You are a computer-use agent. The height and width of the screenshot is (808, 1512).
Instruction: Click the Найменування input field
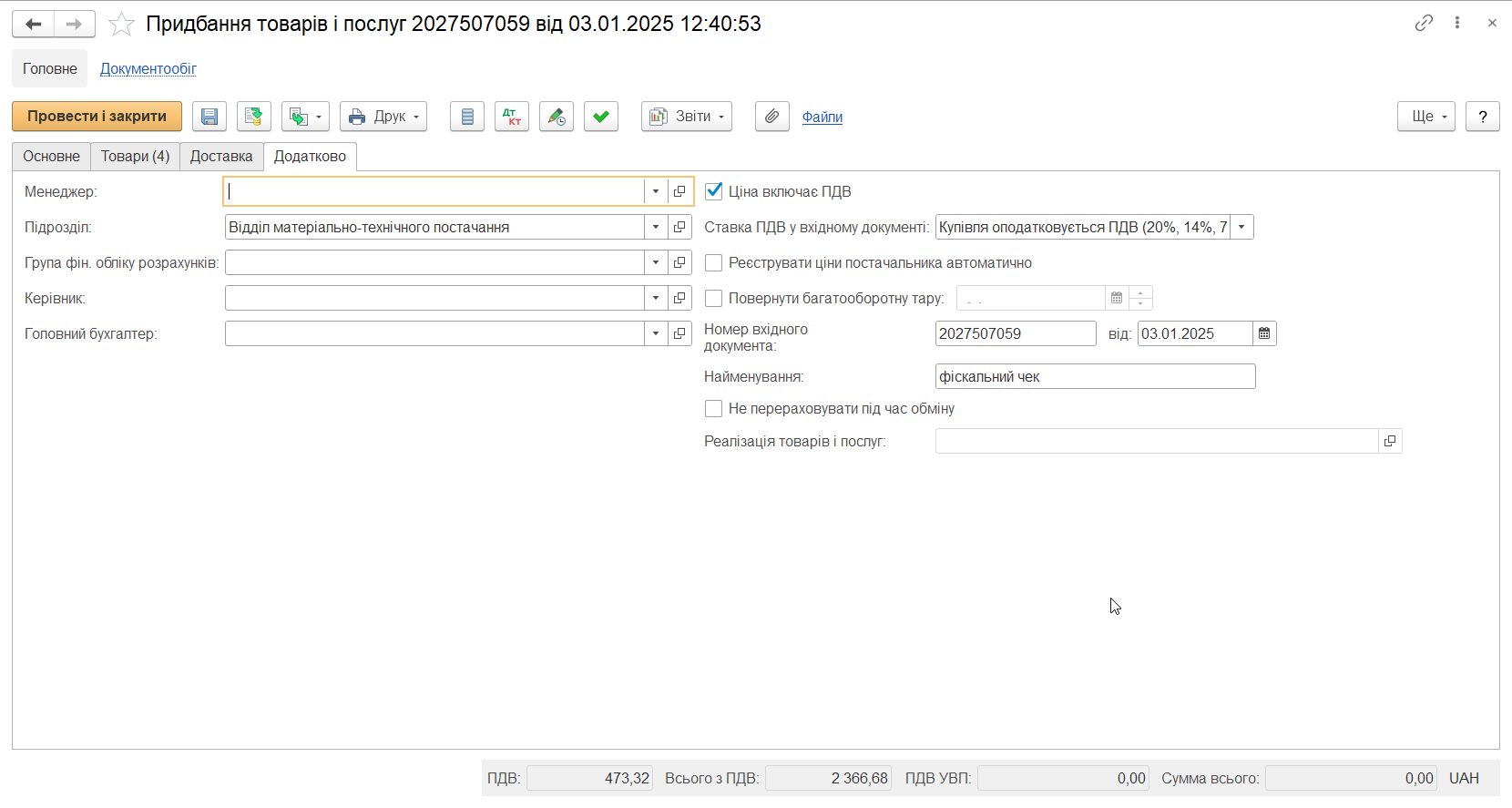click(1096, 376)
